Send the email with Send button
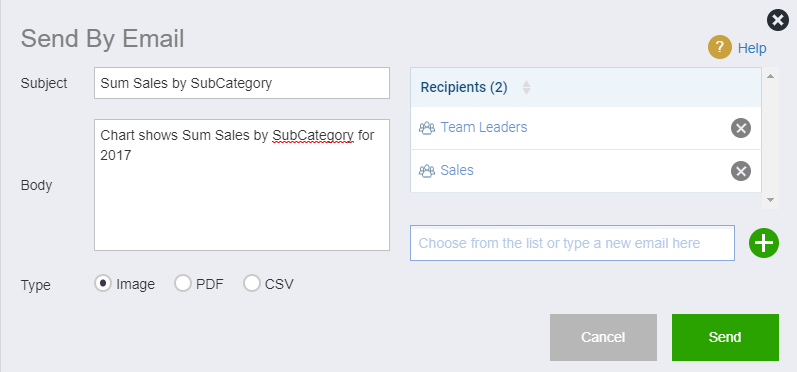This screenshot has width=797, height=372. point(725,337)
